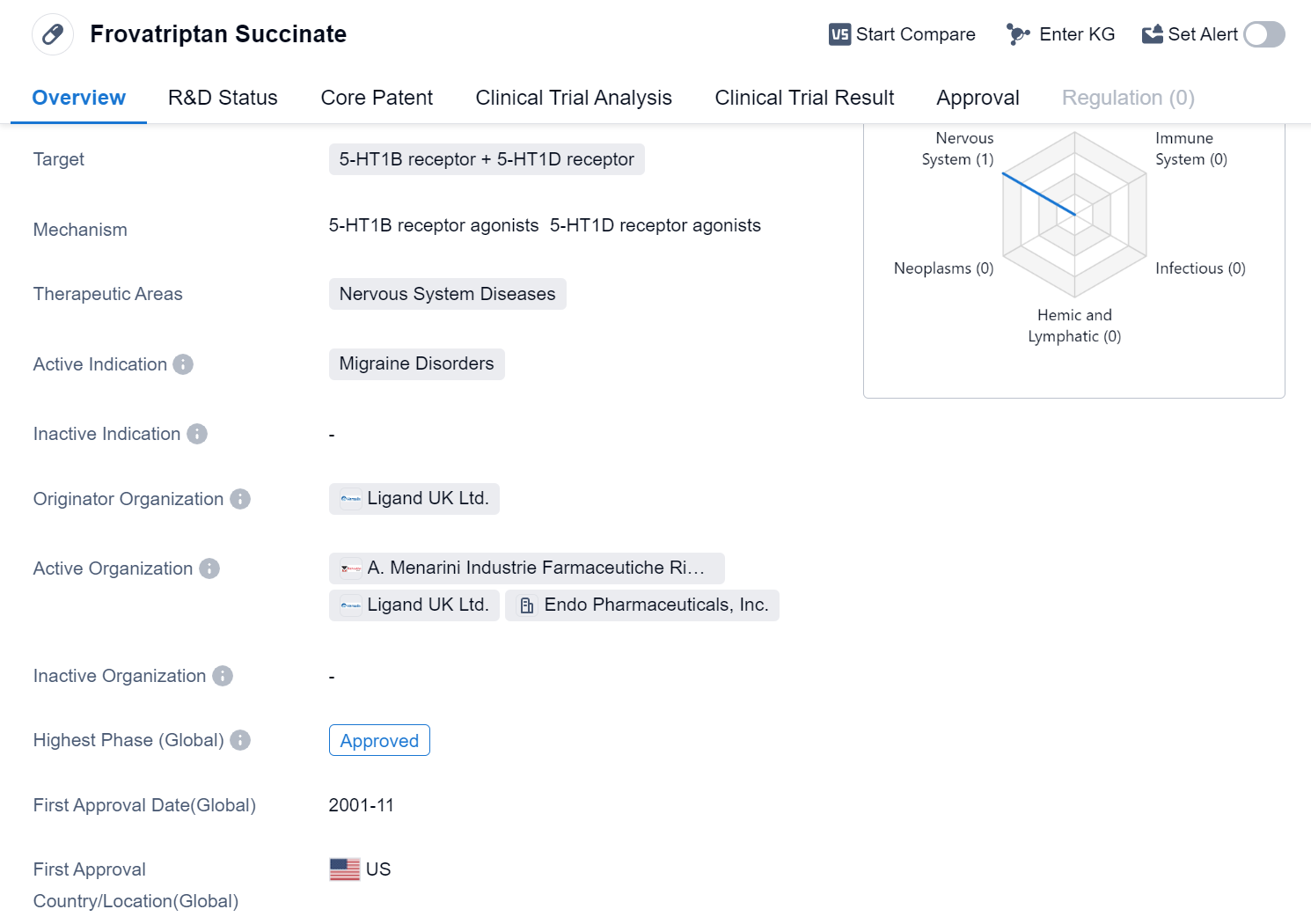Go to the Core Patent tab

tap(377, 98)
